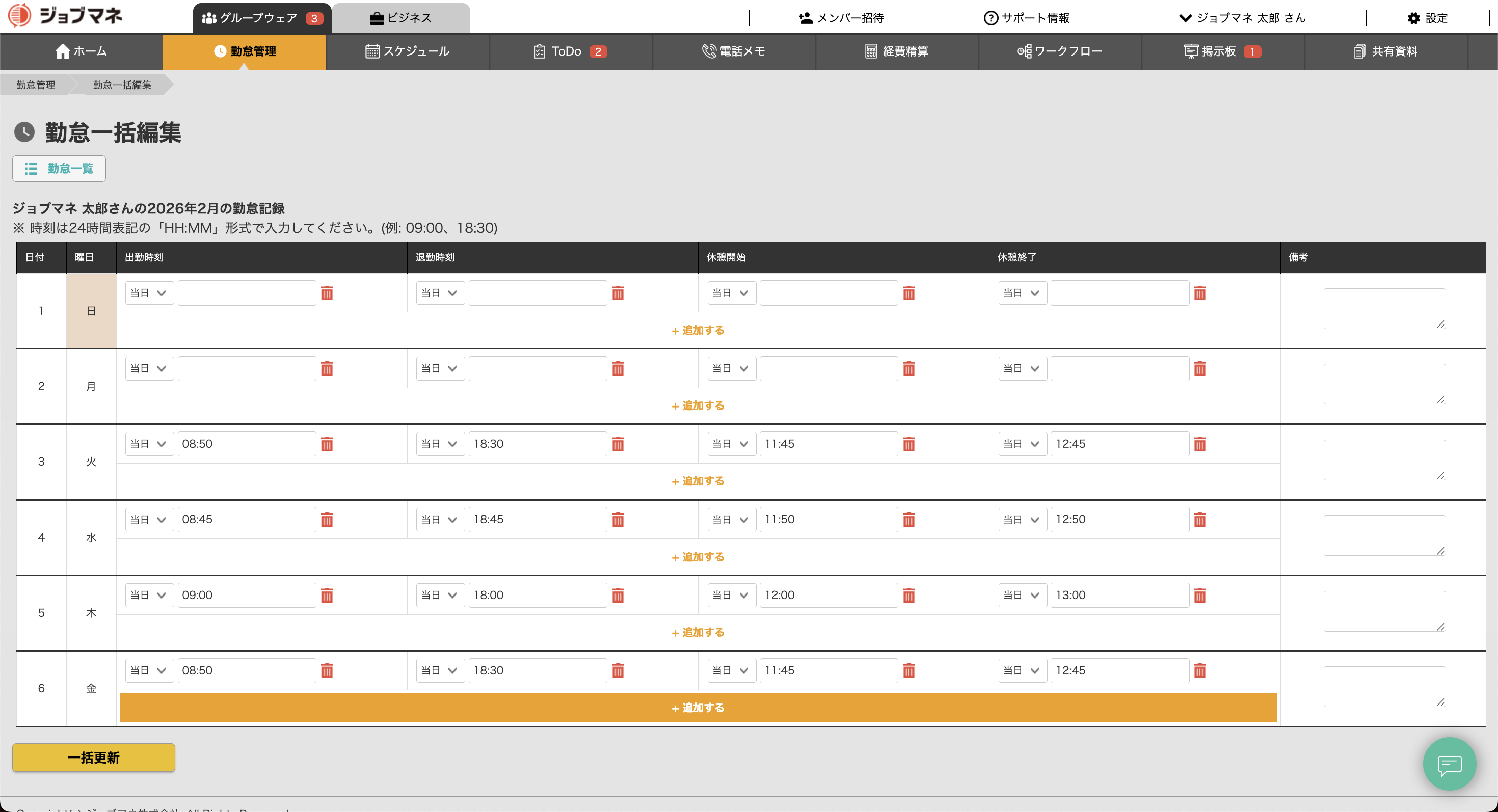Open the 当日 dropdown for day 3 clock-in
The image size is (1498, 812).
point(149,444)
